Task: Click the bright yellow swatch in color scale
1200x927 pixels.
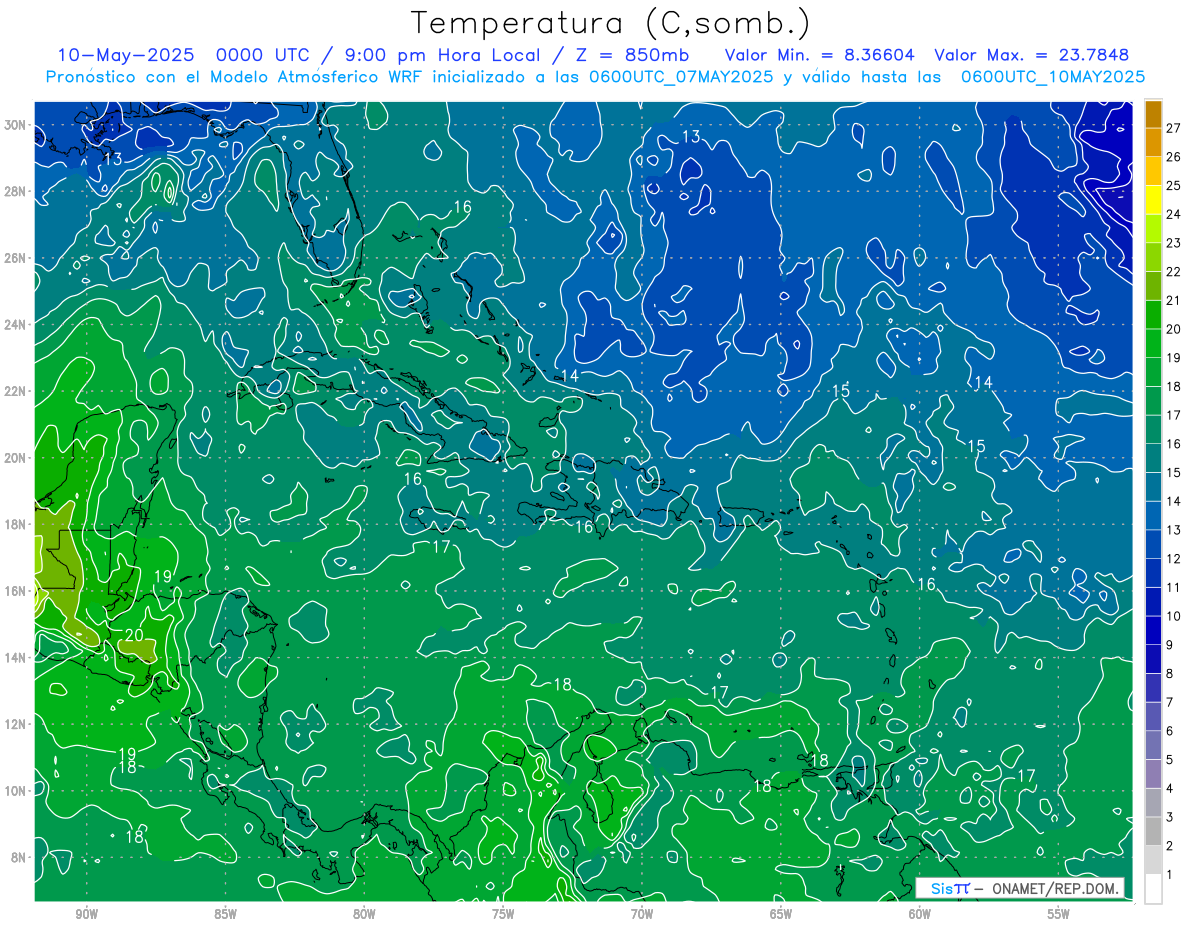Action: (1154, 201)
